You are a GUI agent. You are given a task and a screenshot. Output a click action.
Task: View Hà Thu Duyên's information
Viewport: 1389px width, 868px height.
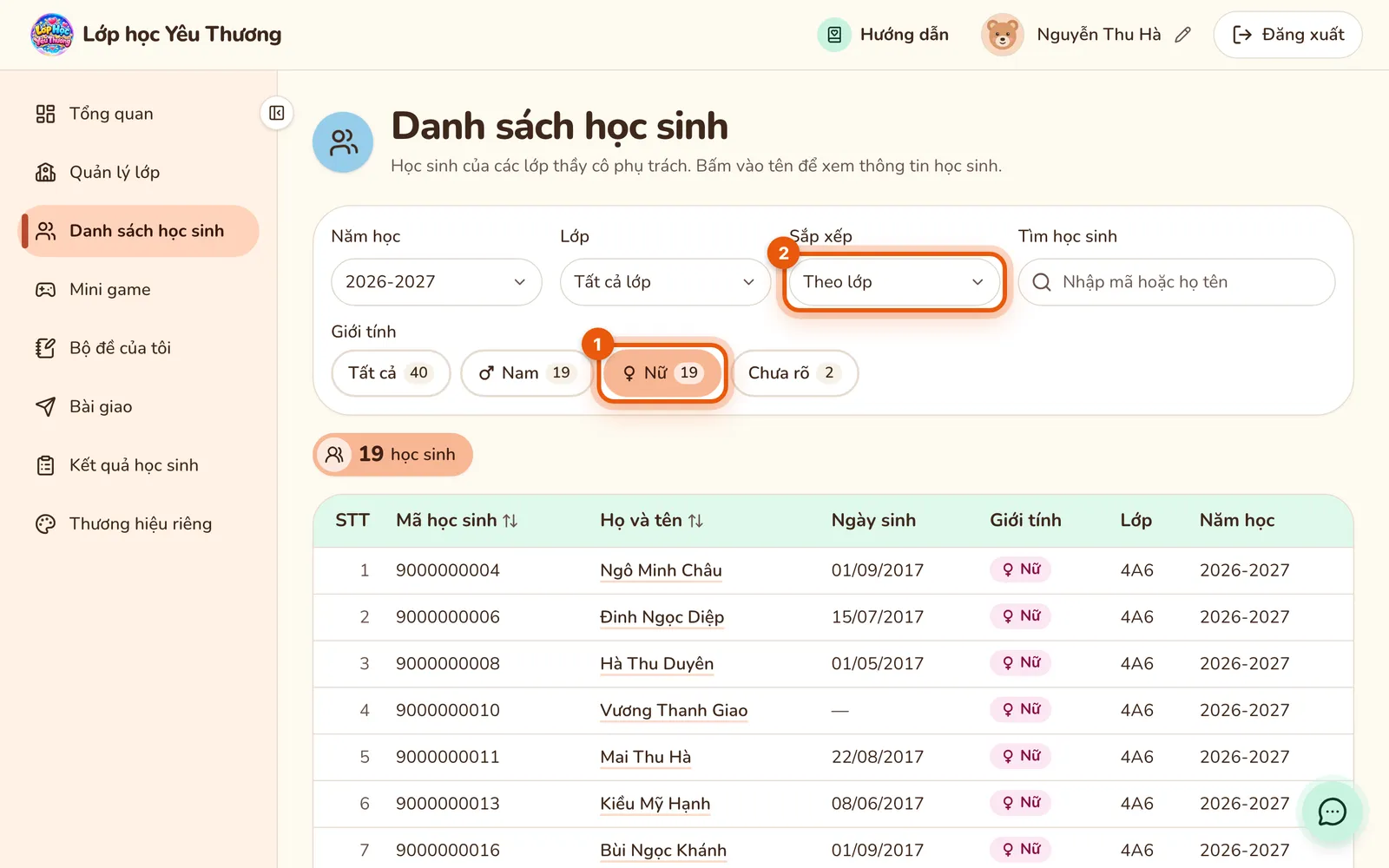point(656,664)
